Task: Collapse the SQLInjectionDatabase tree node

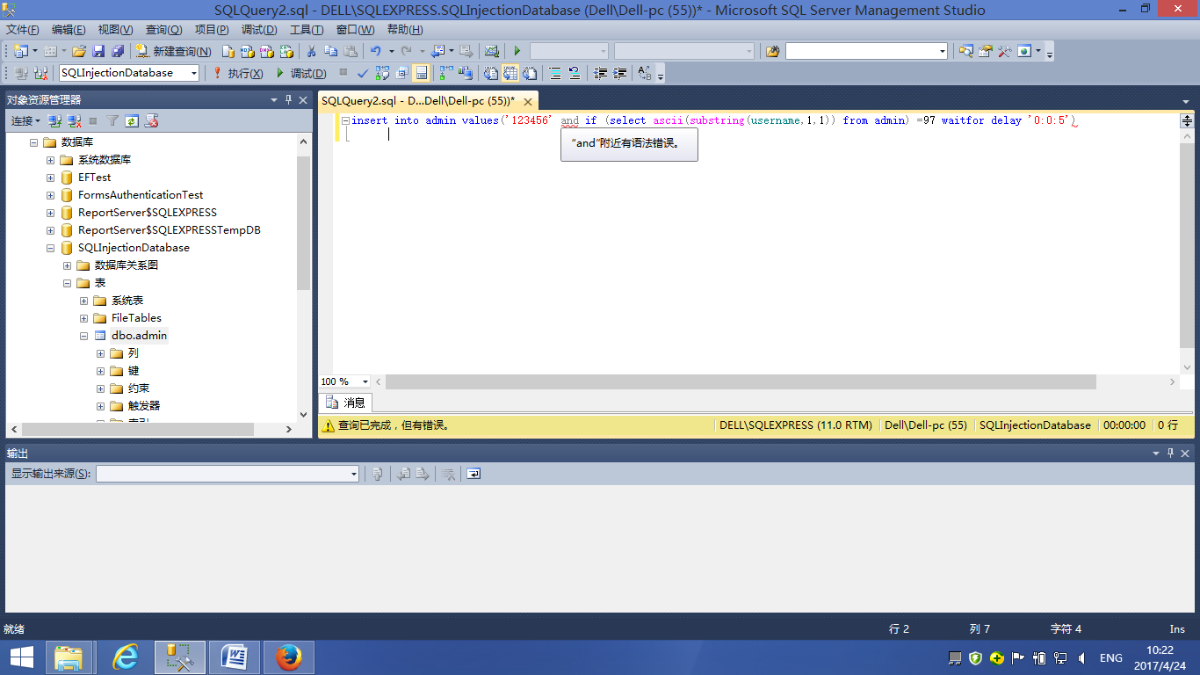Action: [50, 248]
